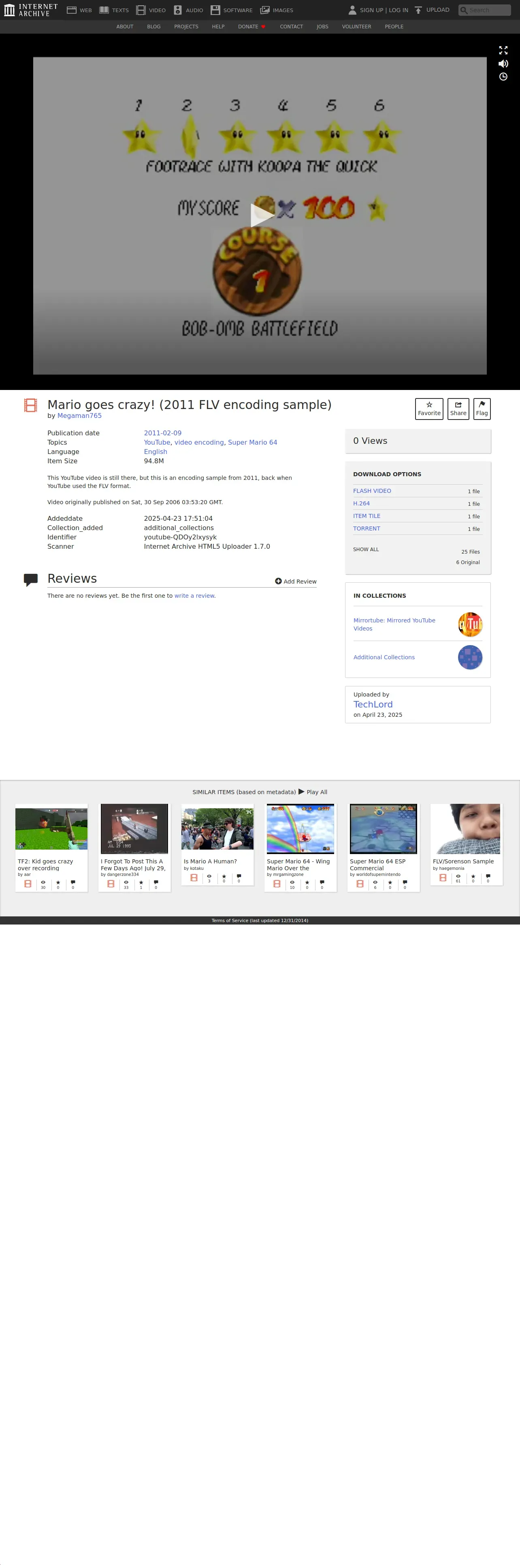
Task: Open the Texts section in the top navigation
Action: point(114,11)
